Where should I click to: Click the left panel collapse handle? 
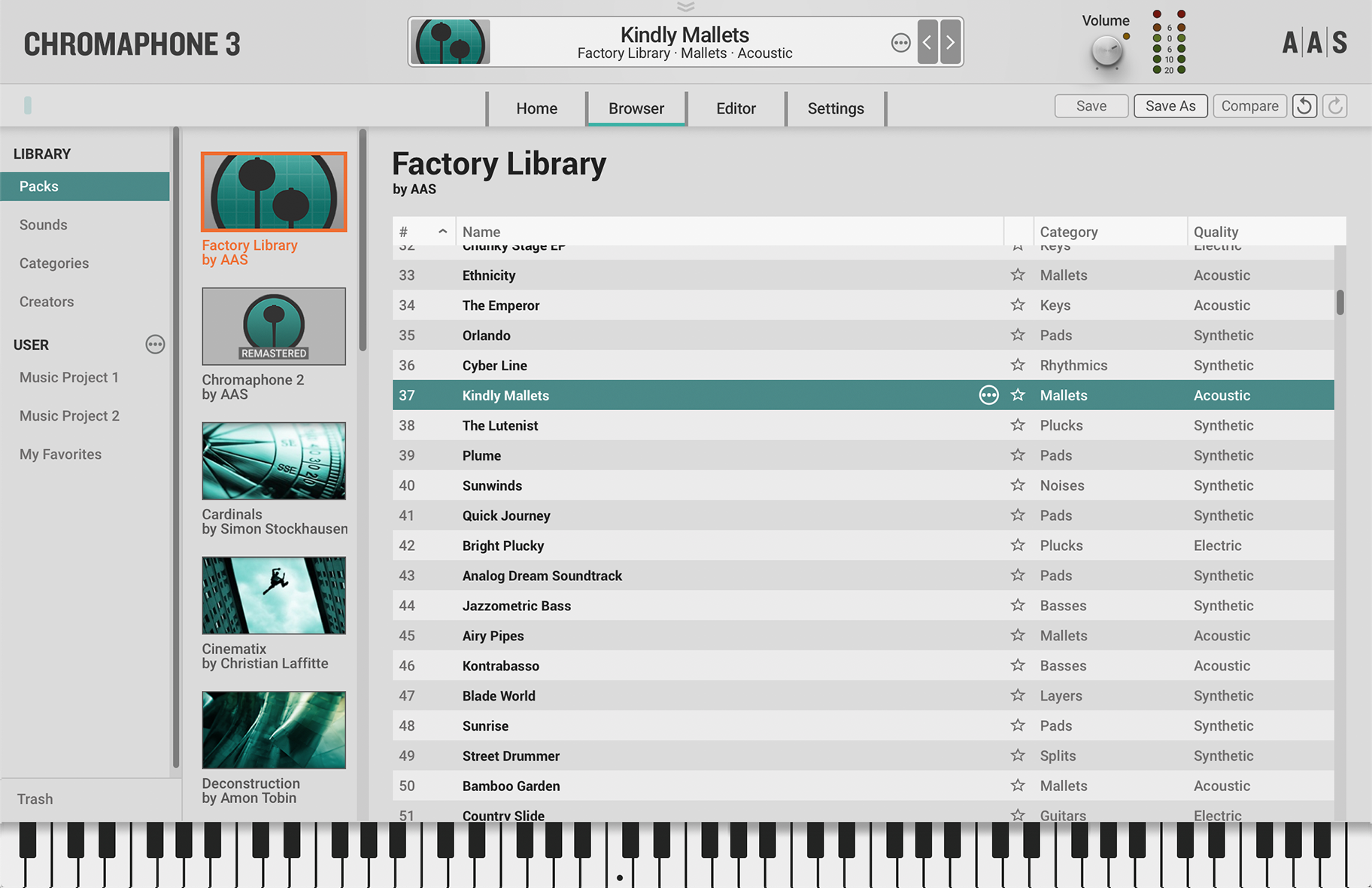coord(27,105)
